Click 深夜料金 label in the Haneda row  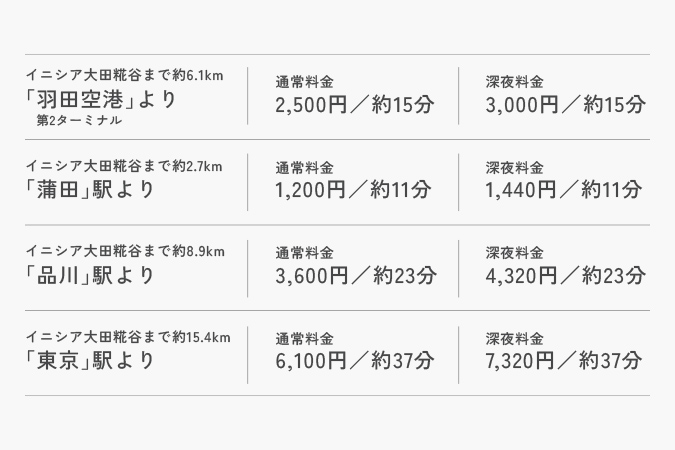tap(514, 81)
